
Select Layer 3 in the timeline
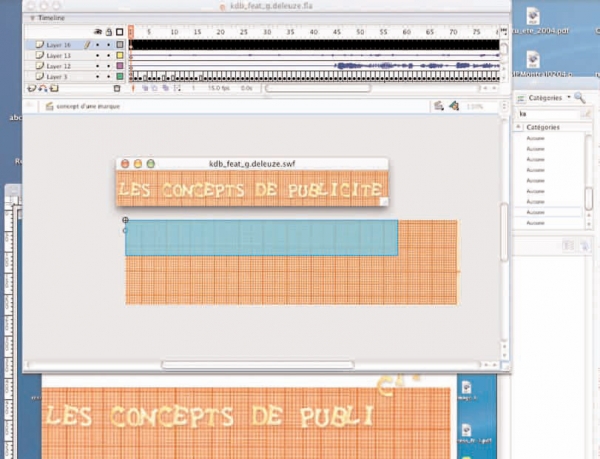point(57,77)
